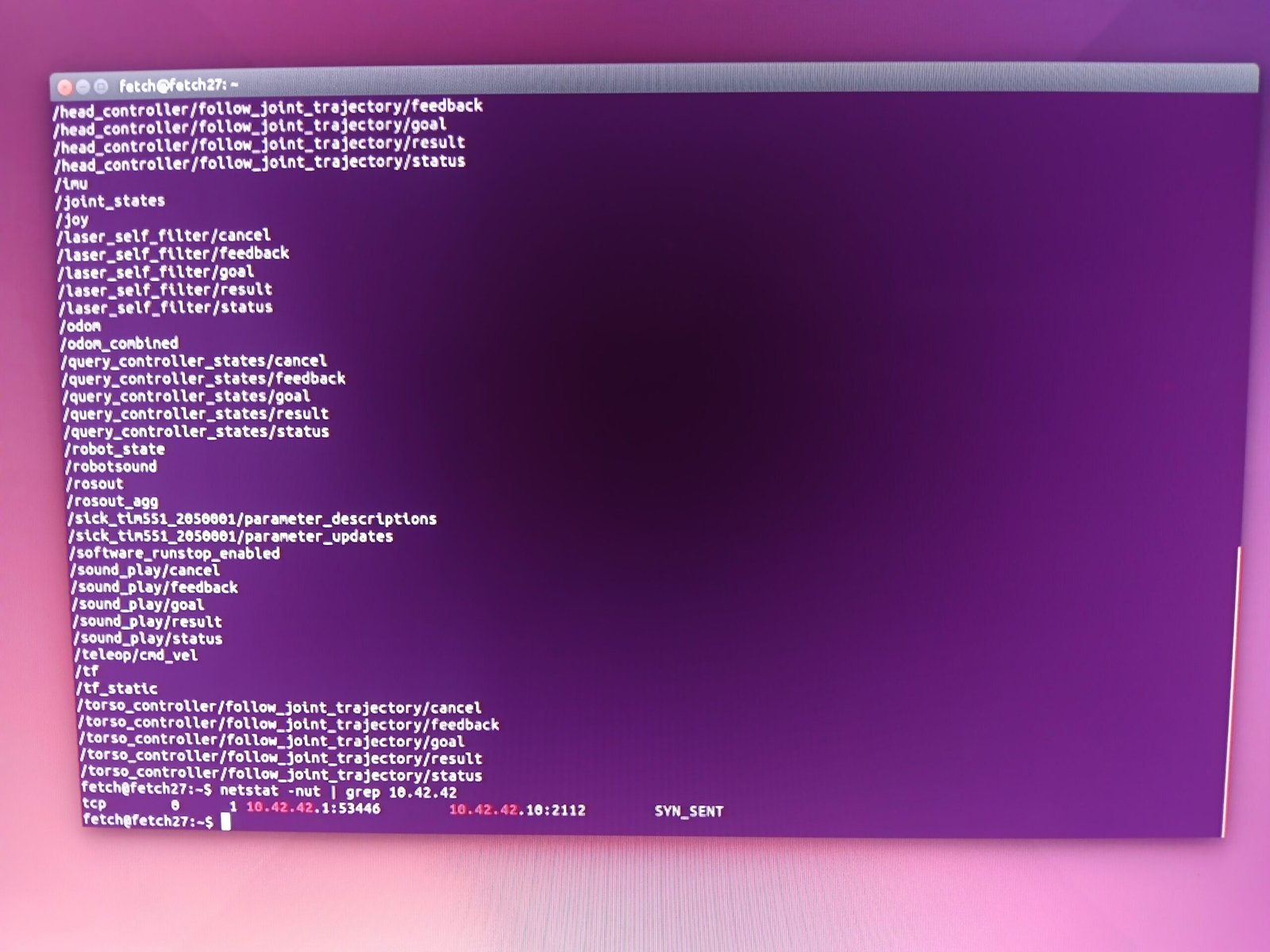The height and width of the screenshot is (952, 1270).
Task: Click /software_runstop_enabled topic line
Action: tap(175, 553)
